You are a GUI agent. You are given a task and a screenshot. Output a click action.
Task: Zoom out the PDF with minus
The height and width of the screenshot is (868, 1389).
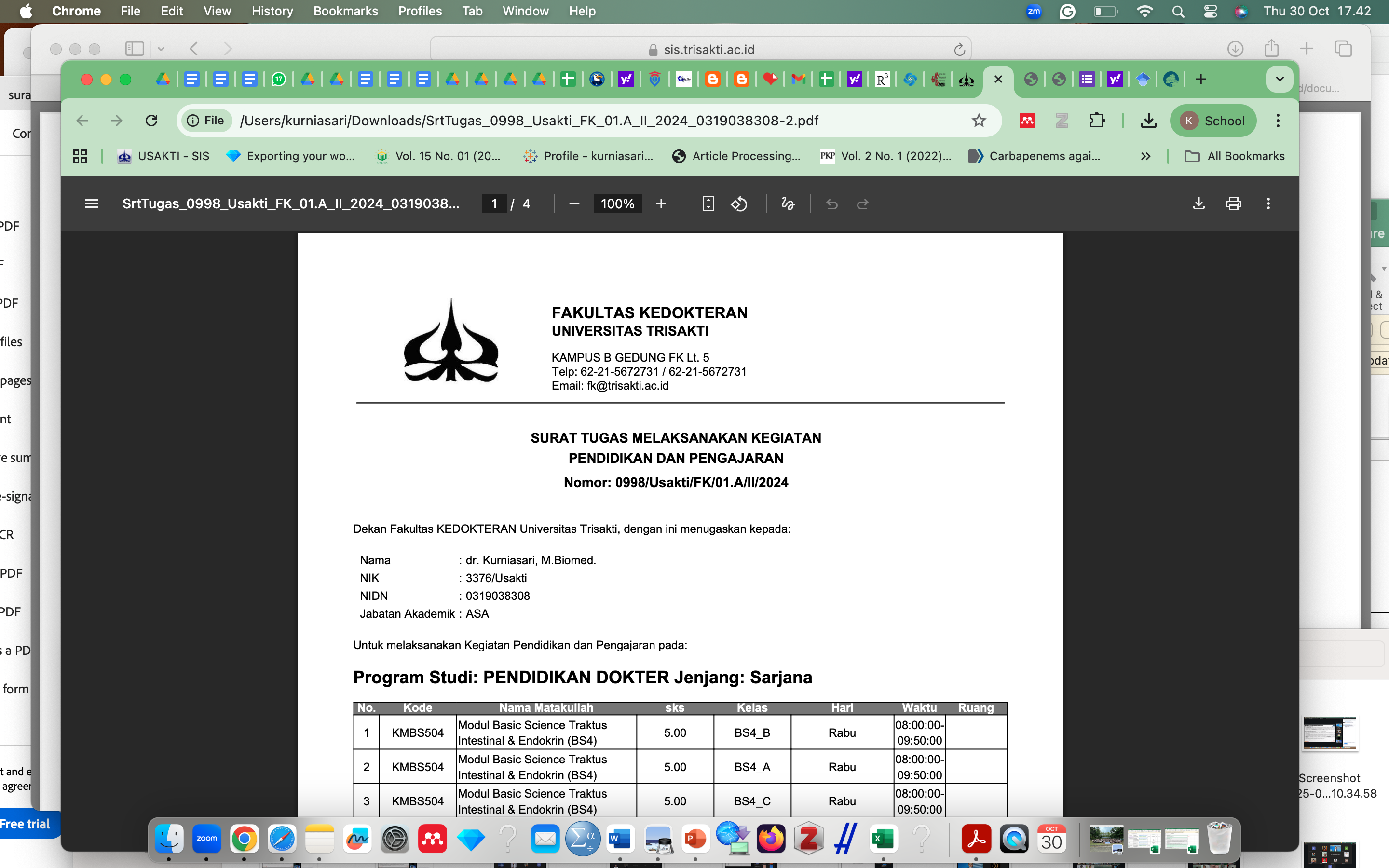574,204
